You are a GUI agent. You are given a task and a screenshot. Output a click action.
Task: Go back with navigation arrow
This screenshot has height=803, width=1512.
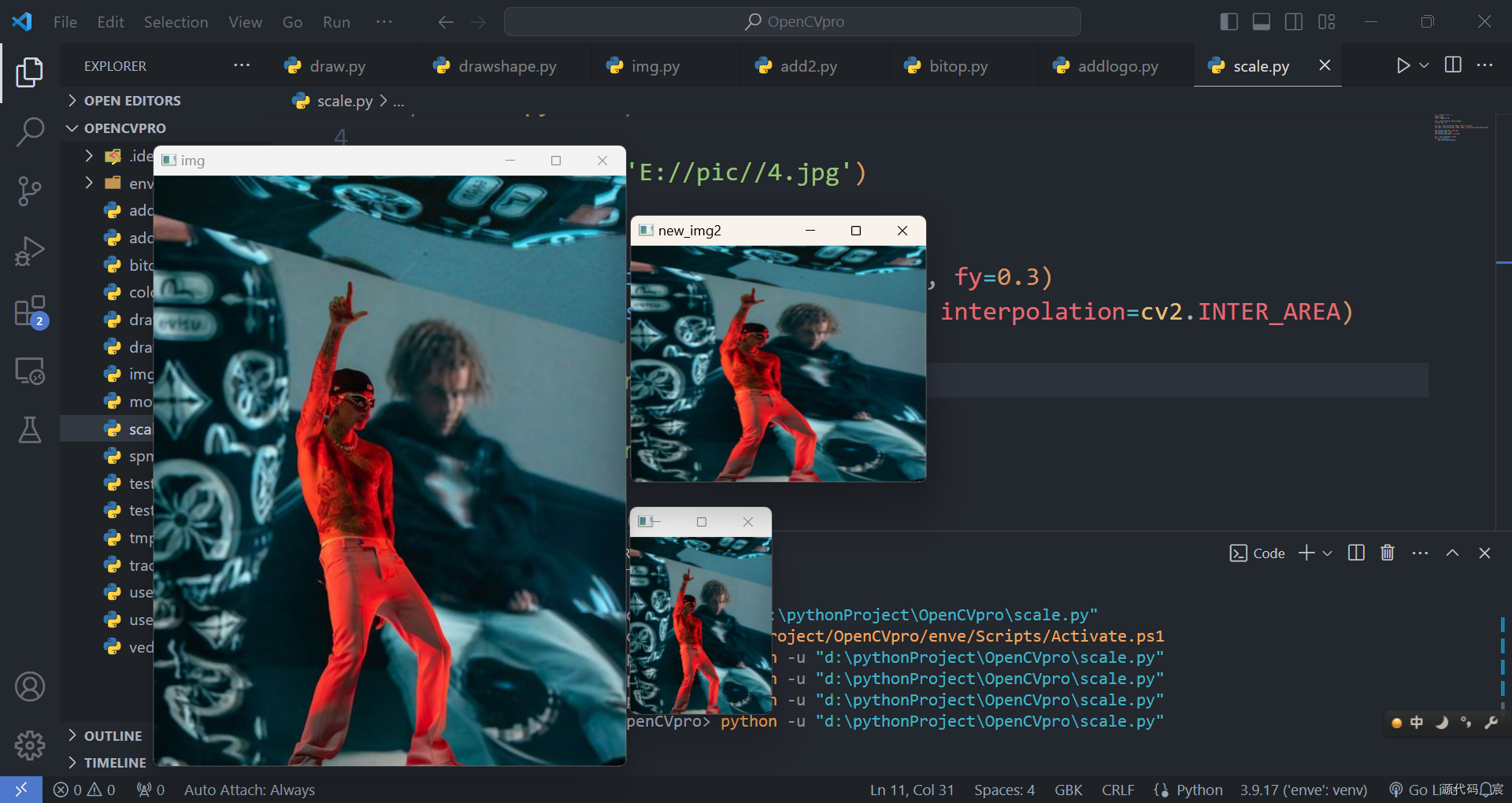(x=446, y=22)
